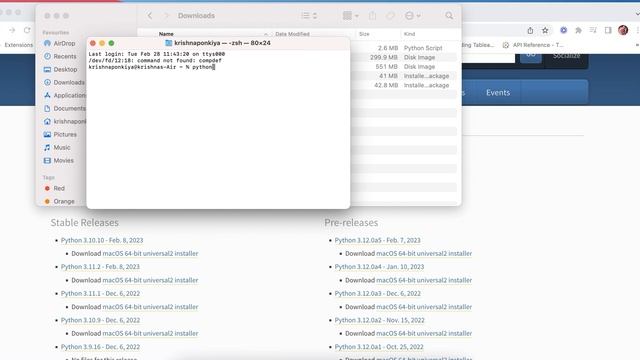
Task: Click browser share icon
Action: pos(530,30)
